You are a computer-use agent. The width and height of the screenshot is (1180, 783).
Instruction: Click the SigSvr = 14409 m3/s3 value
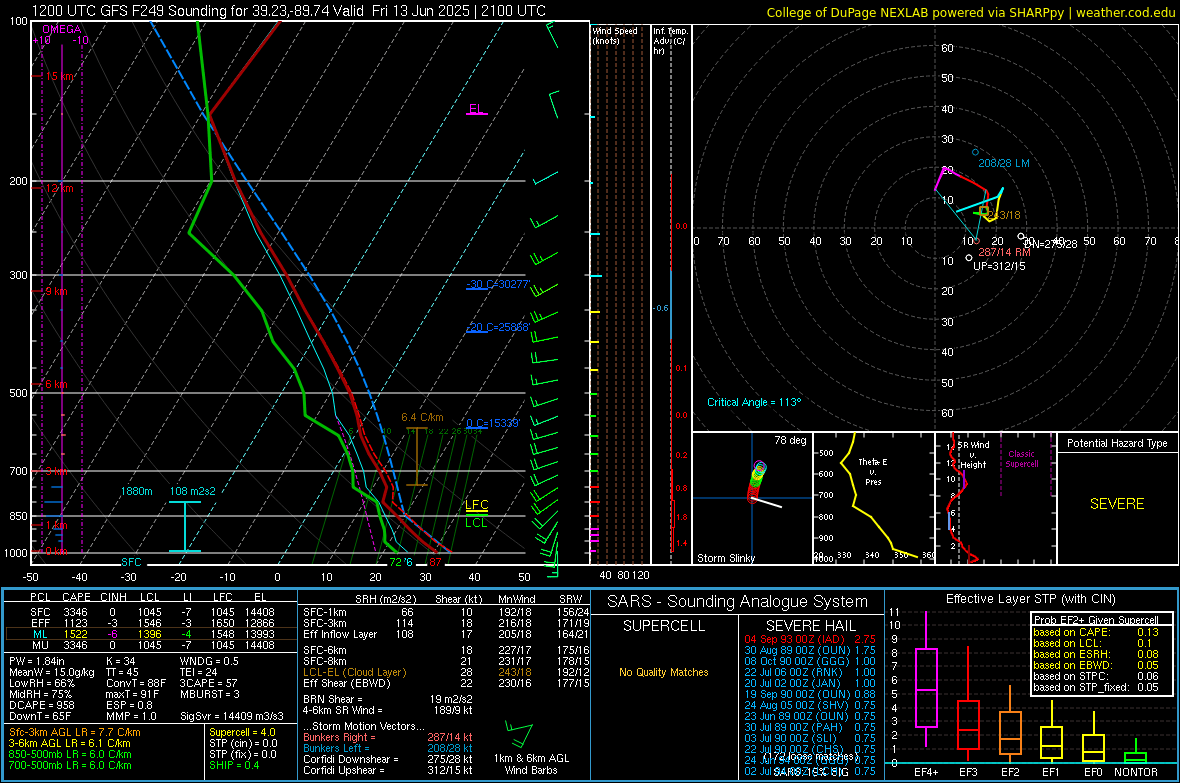click(x=232, y=717)
